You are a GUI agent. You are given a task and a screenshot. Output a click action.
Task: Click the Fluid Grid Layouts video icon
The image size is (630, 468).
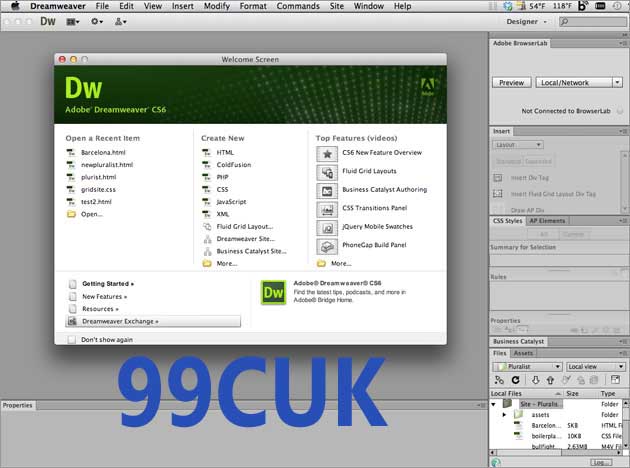(x=327, y=172)
